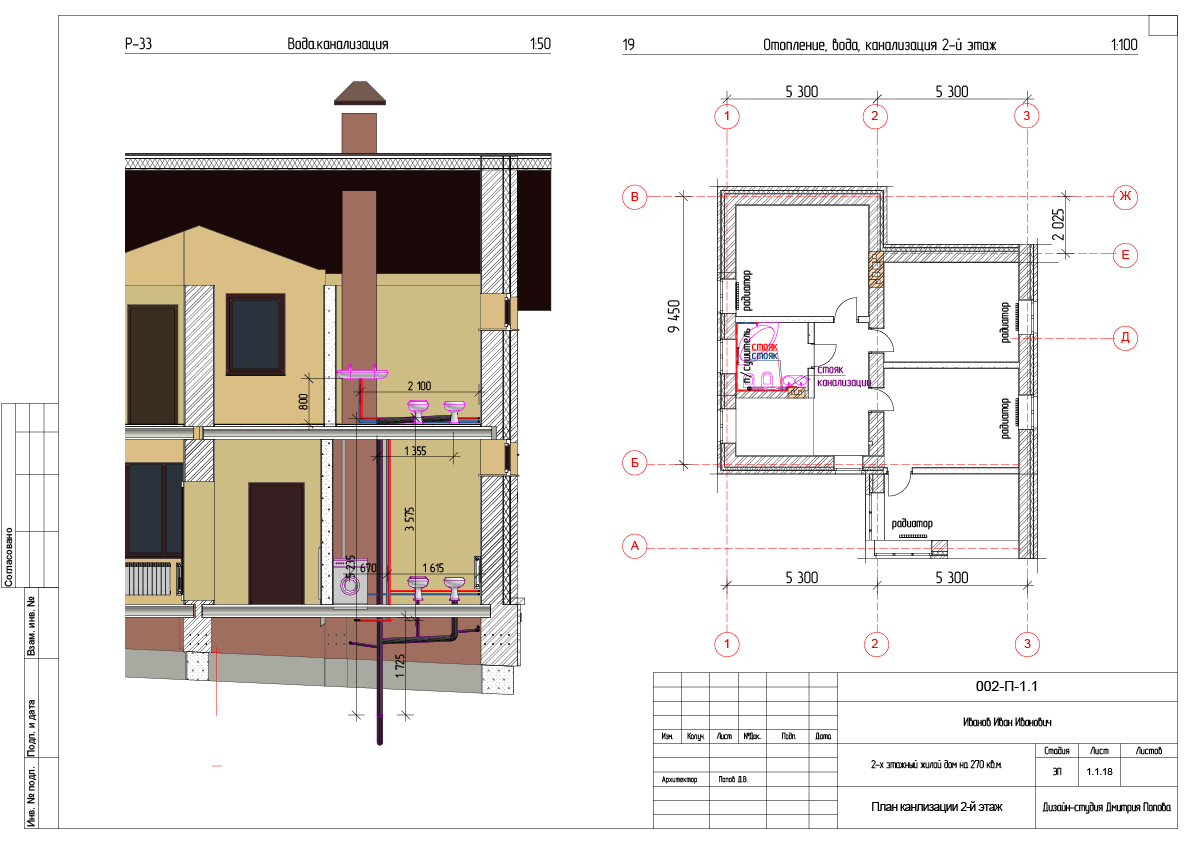
Task: Click the 1:50 scale label
Action: coord(540,43)
